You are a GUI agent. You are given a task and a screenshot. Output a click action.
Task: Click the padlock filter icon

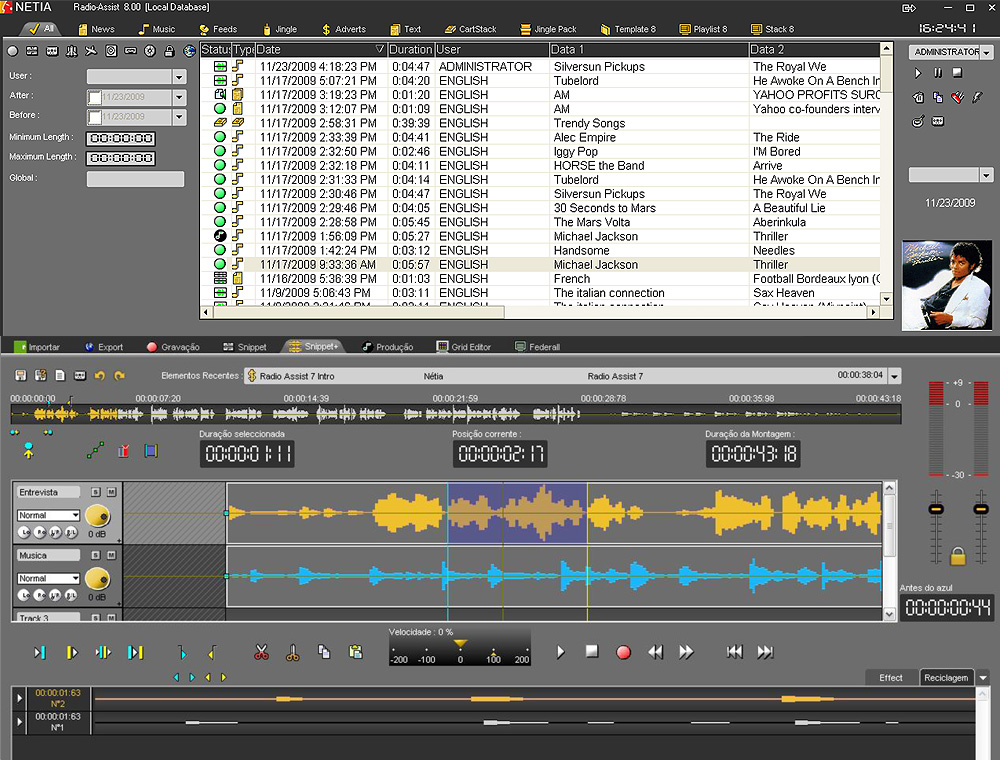tap(169, 51)
